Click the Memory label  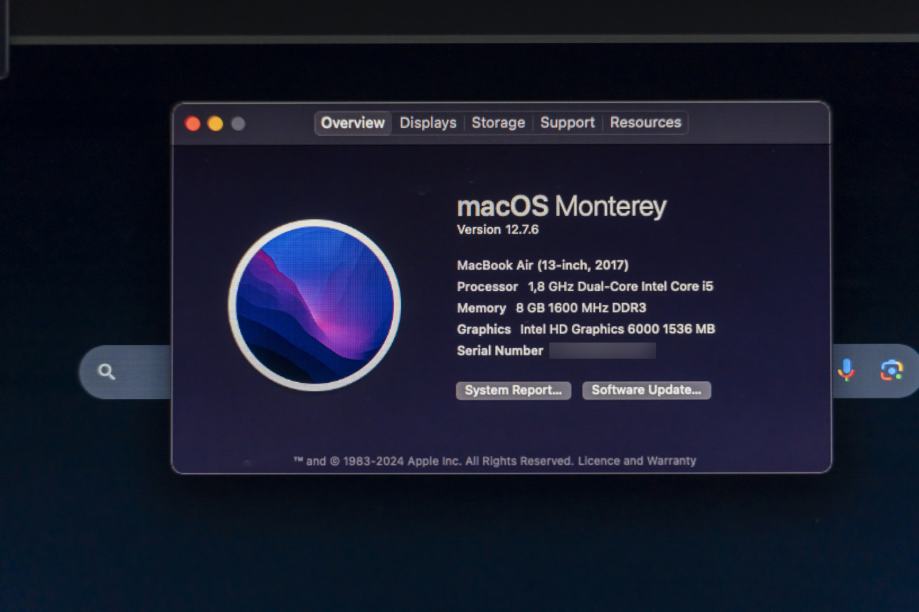tap(481, 308)
